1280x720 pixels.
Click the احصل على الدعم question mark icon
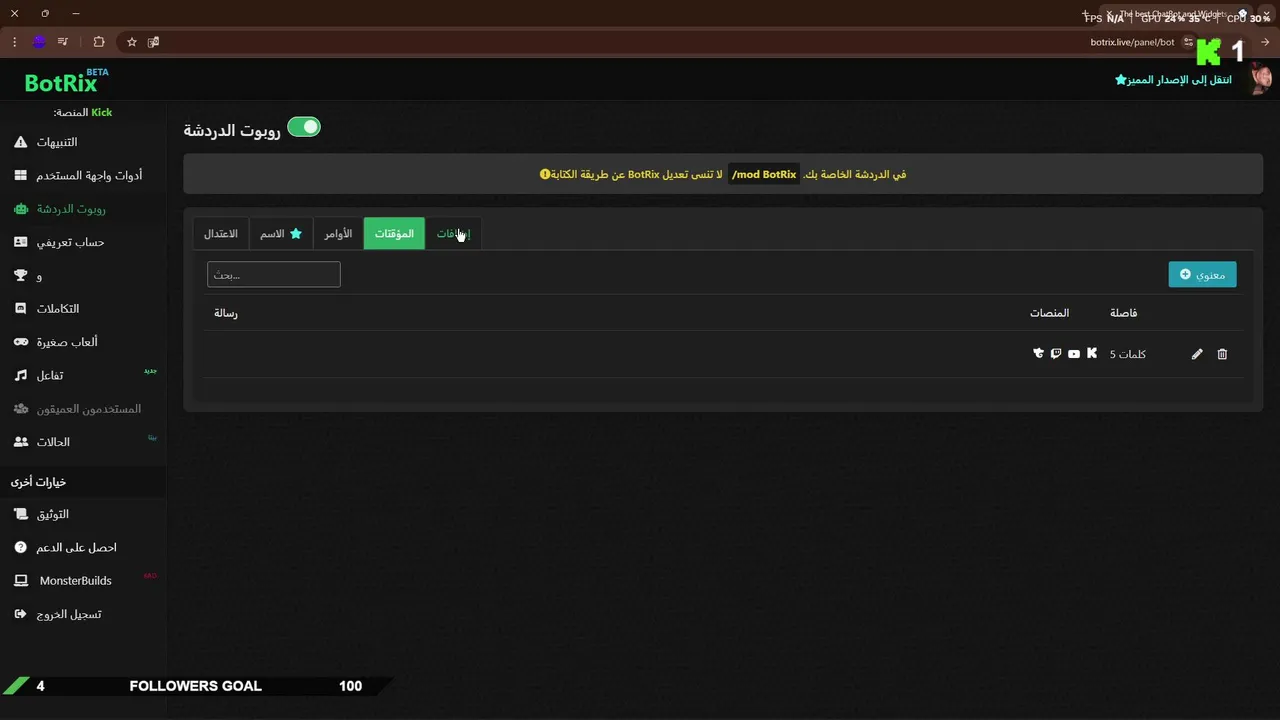click(21, 547)
